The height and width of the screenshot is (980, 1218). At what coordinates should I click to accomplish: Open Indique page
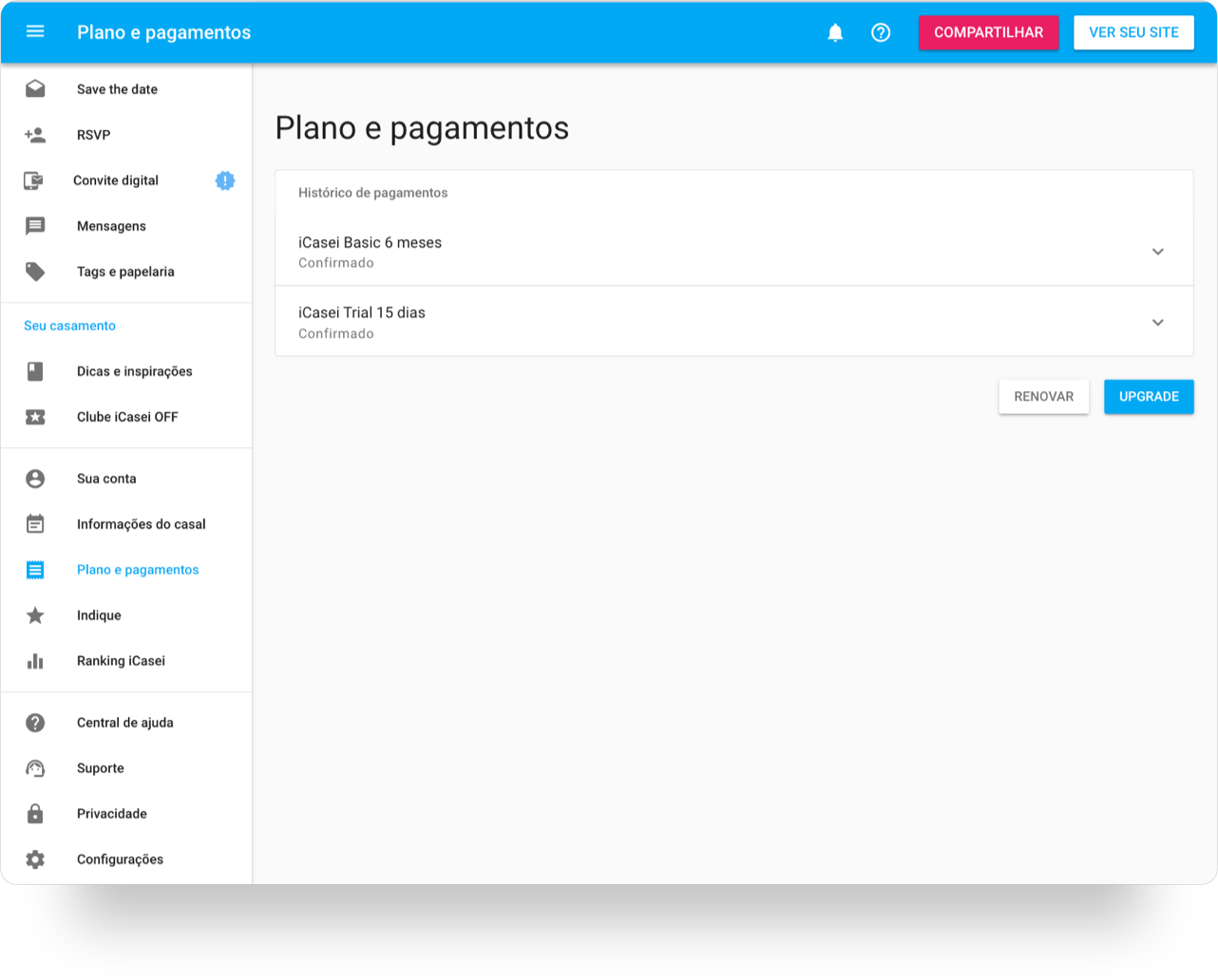[126, 615]
